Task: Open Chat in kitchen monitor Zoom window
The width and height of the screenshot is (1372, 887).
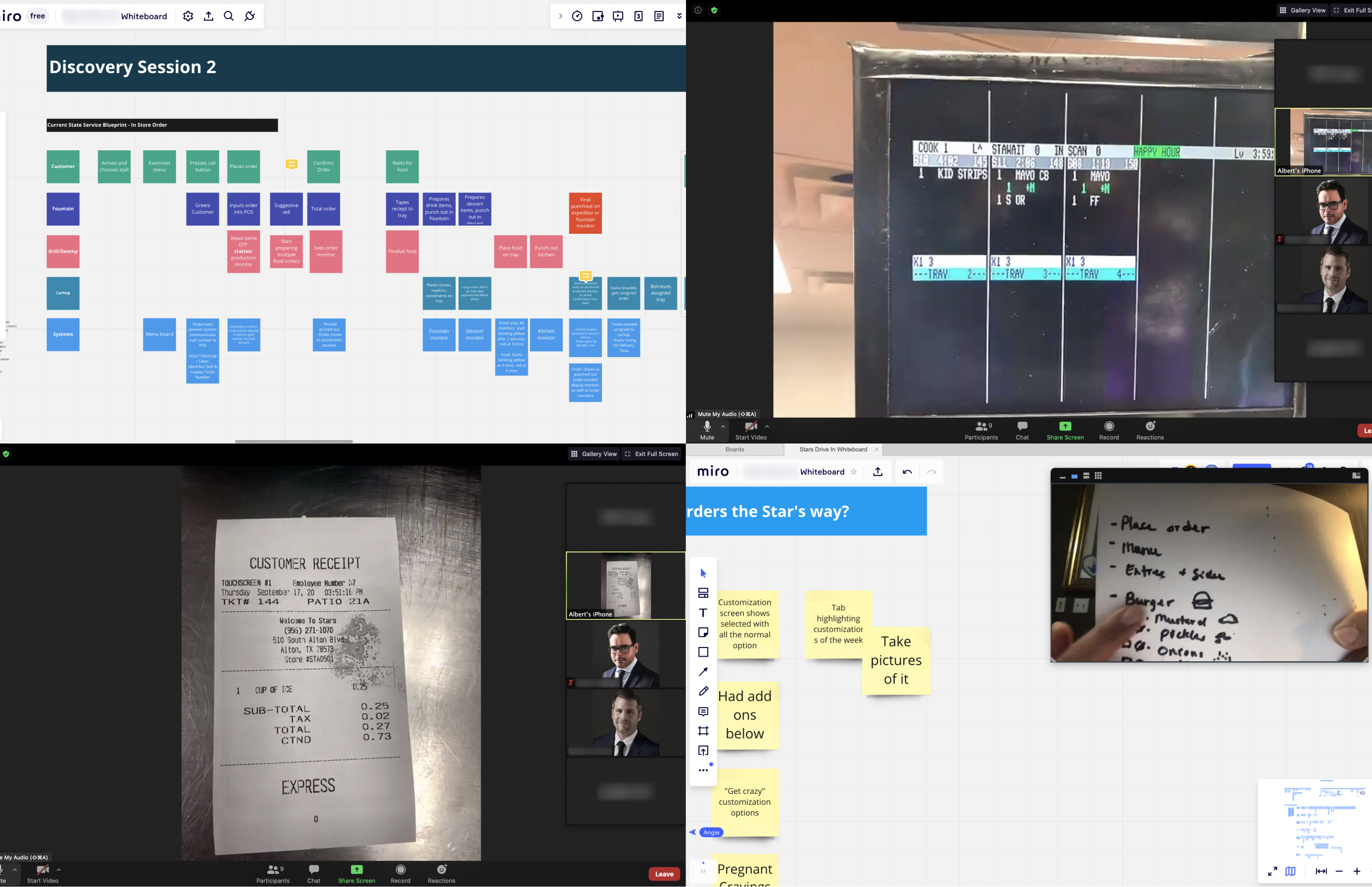Action: (x=1022, y=430)
